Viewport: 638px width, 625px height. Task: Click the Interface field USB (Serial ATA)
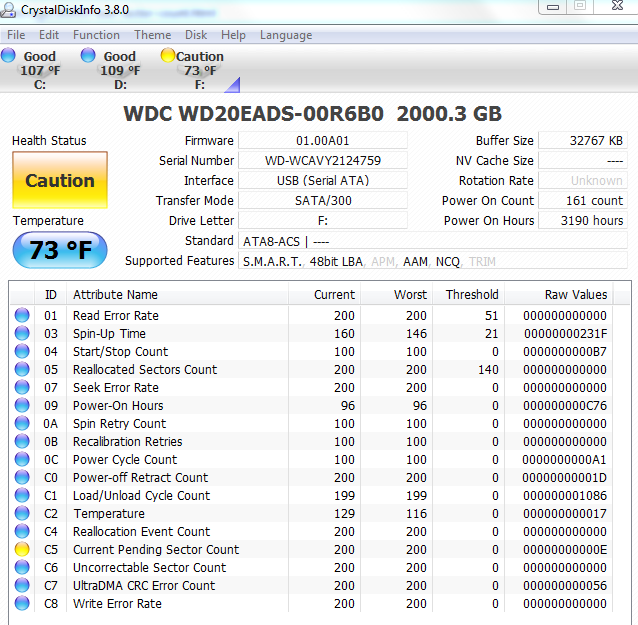pyautogui.click(x=323, y=181)
